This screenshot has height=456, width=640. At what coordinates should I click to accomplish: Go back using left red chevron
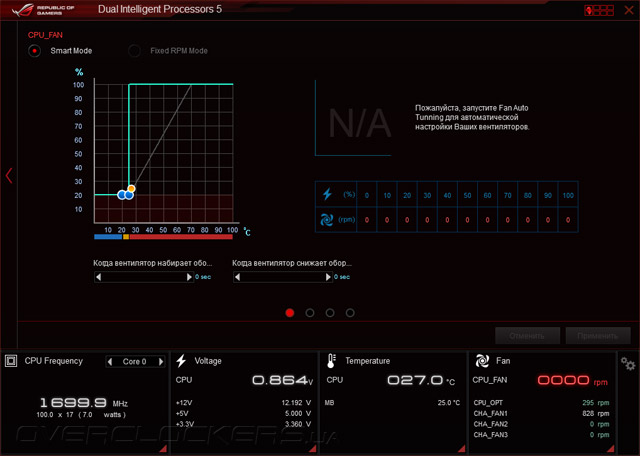[x=9, y=176]
